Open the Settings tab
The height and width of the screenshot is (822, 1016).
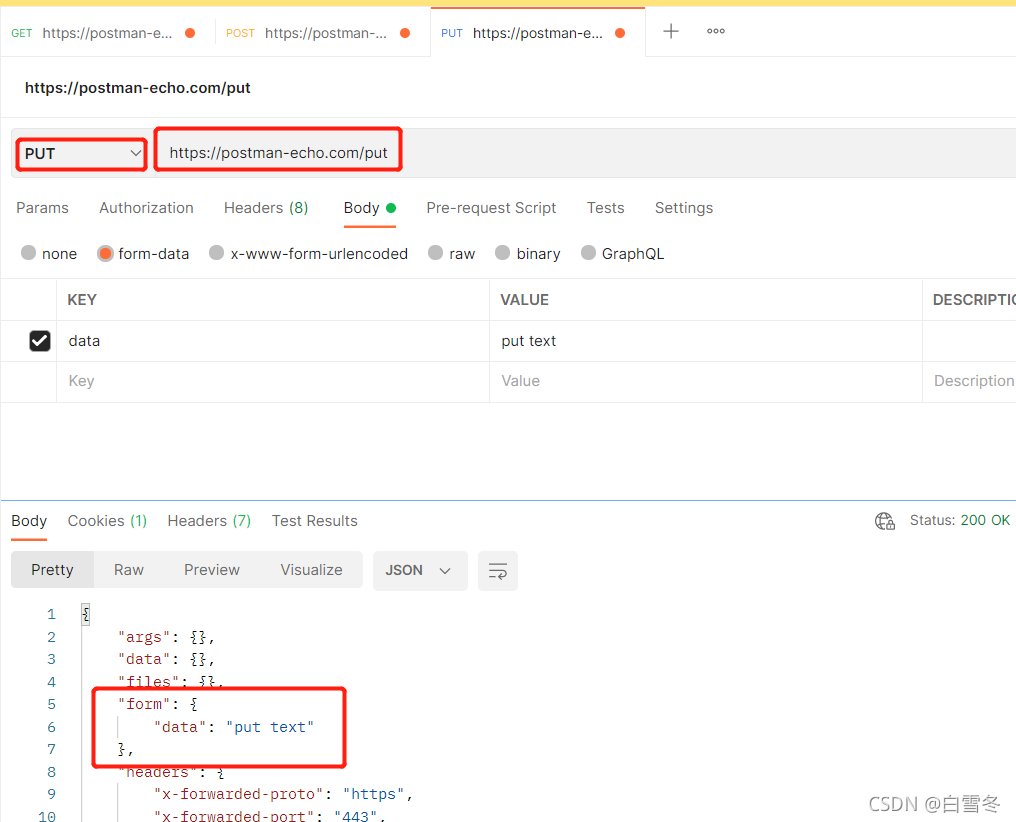[684, 208]
